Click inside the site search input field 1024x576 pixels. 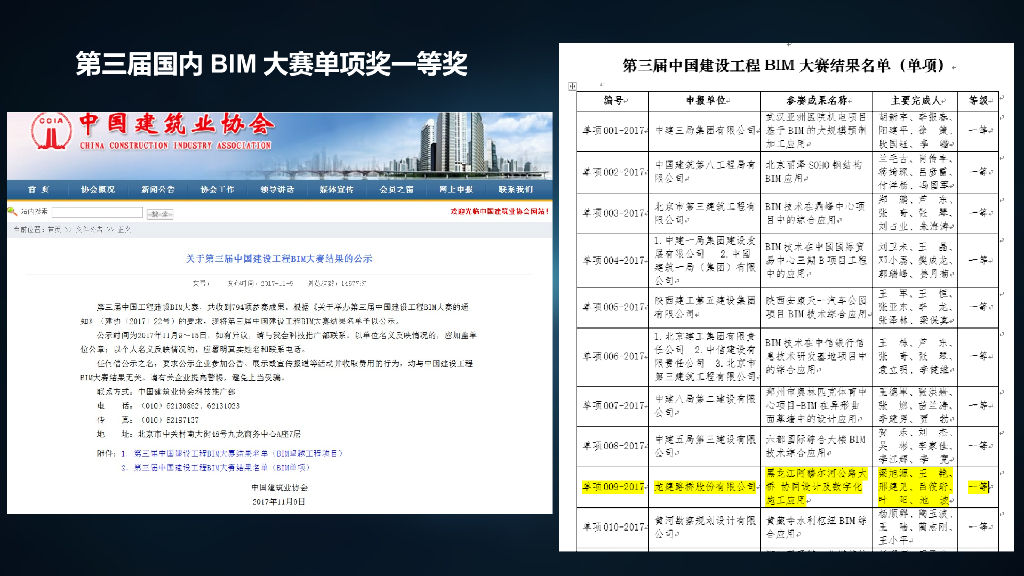pos(97,213)
